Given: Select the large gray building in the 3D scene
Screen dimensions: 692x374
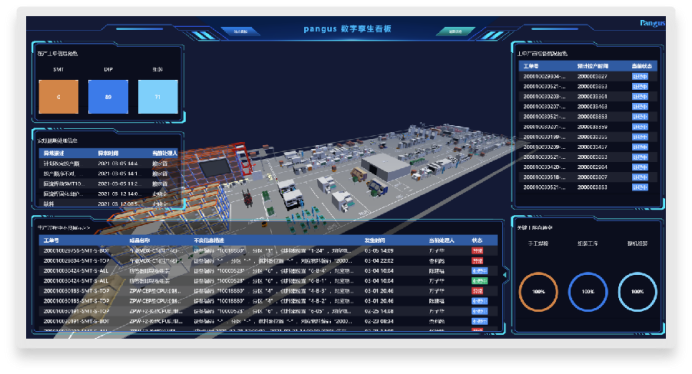Looking at the screenshot, I should 385,166.
